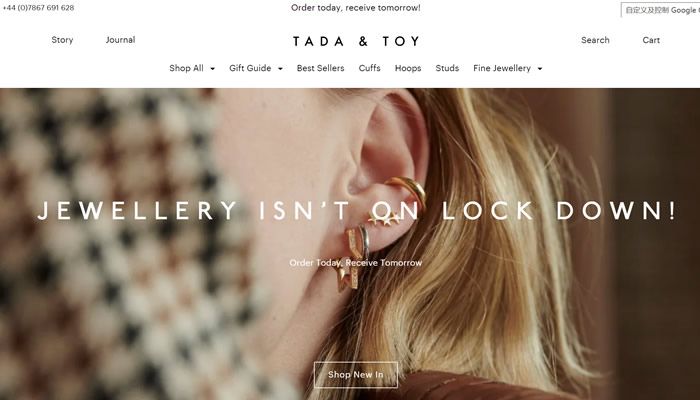Open the Story page link
The height and width of the screenshot is (400, 700).
click(62, 40)
